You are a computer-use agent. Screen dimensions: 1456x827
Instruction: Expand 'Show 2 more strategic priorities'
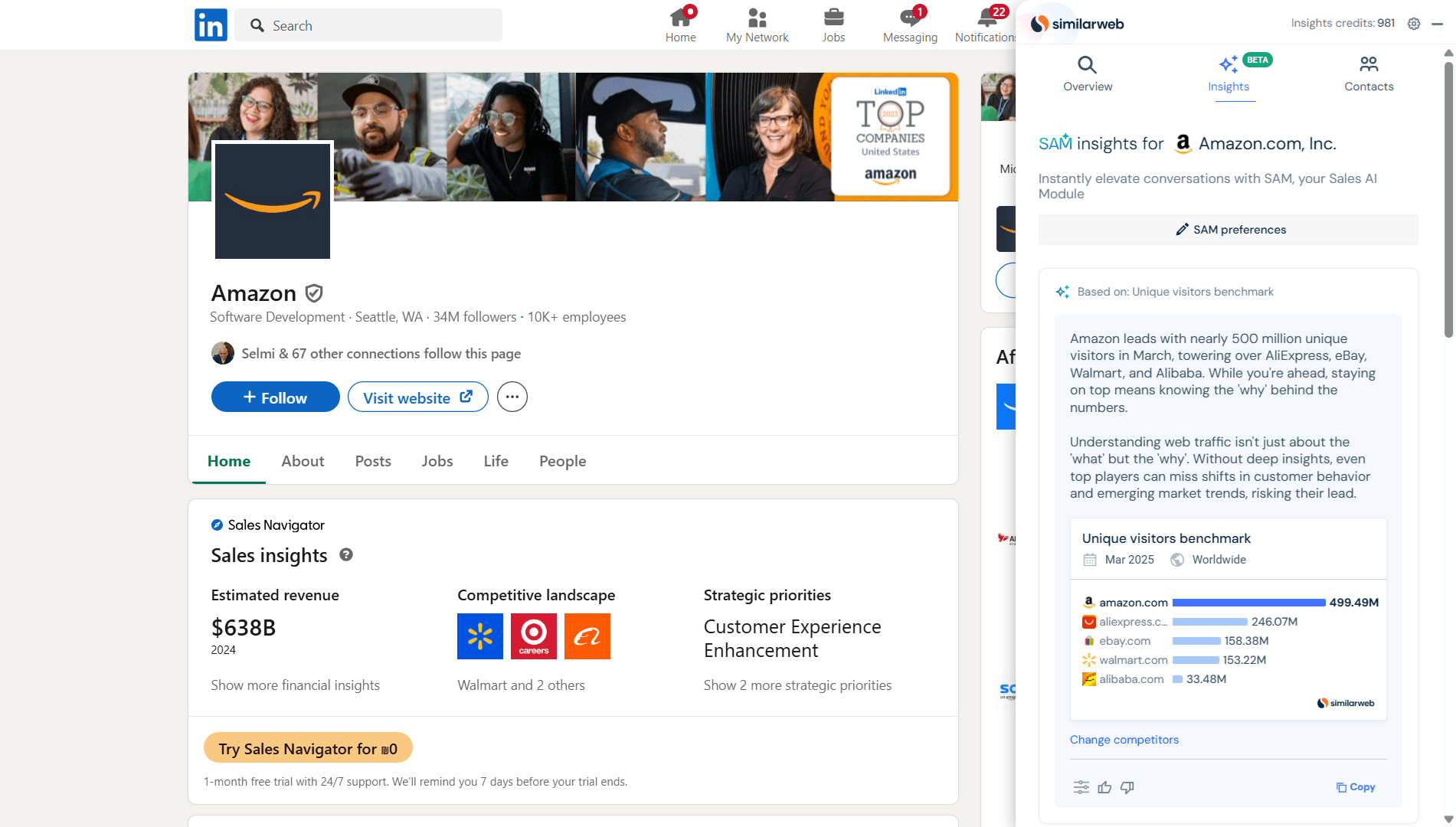point(797,685)
